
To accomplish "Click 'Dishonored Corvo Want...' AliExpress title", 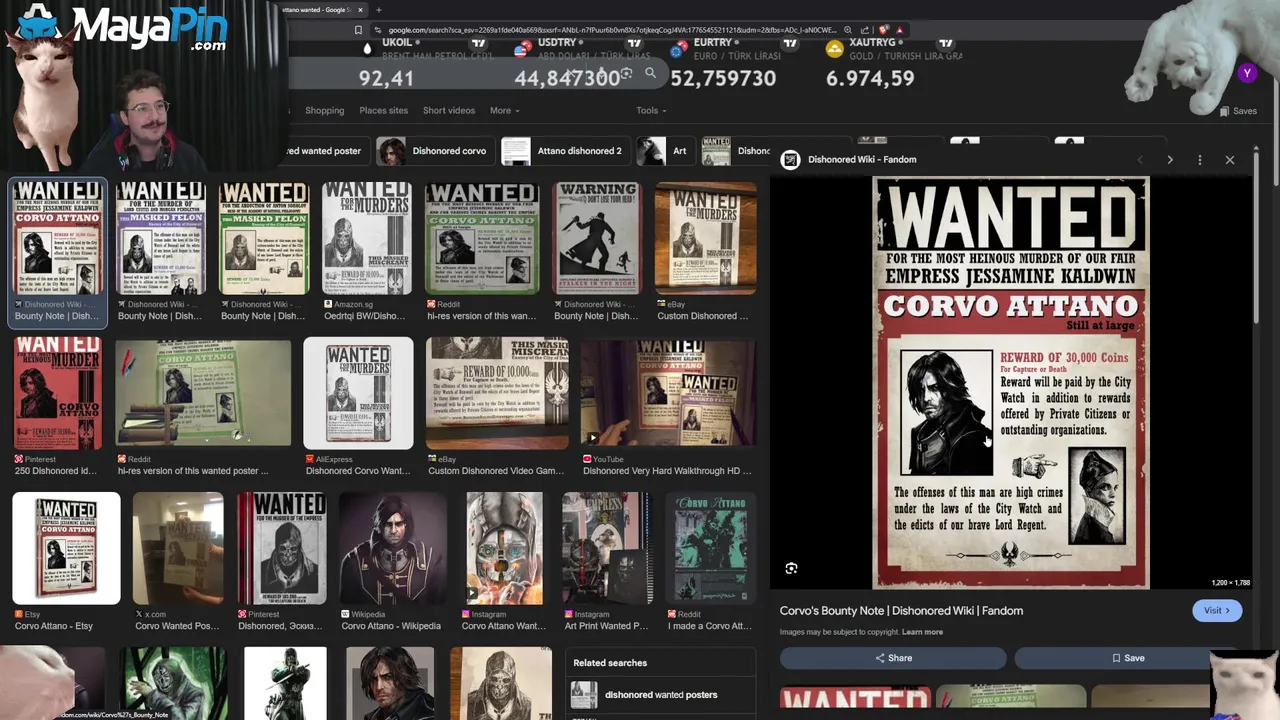I will [358, 471].
